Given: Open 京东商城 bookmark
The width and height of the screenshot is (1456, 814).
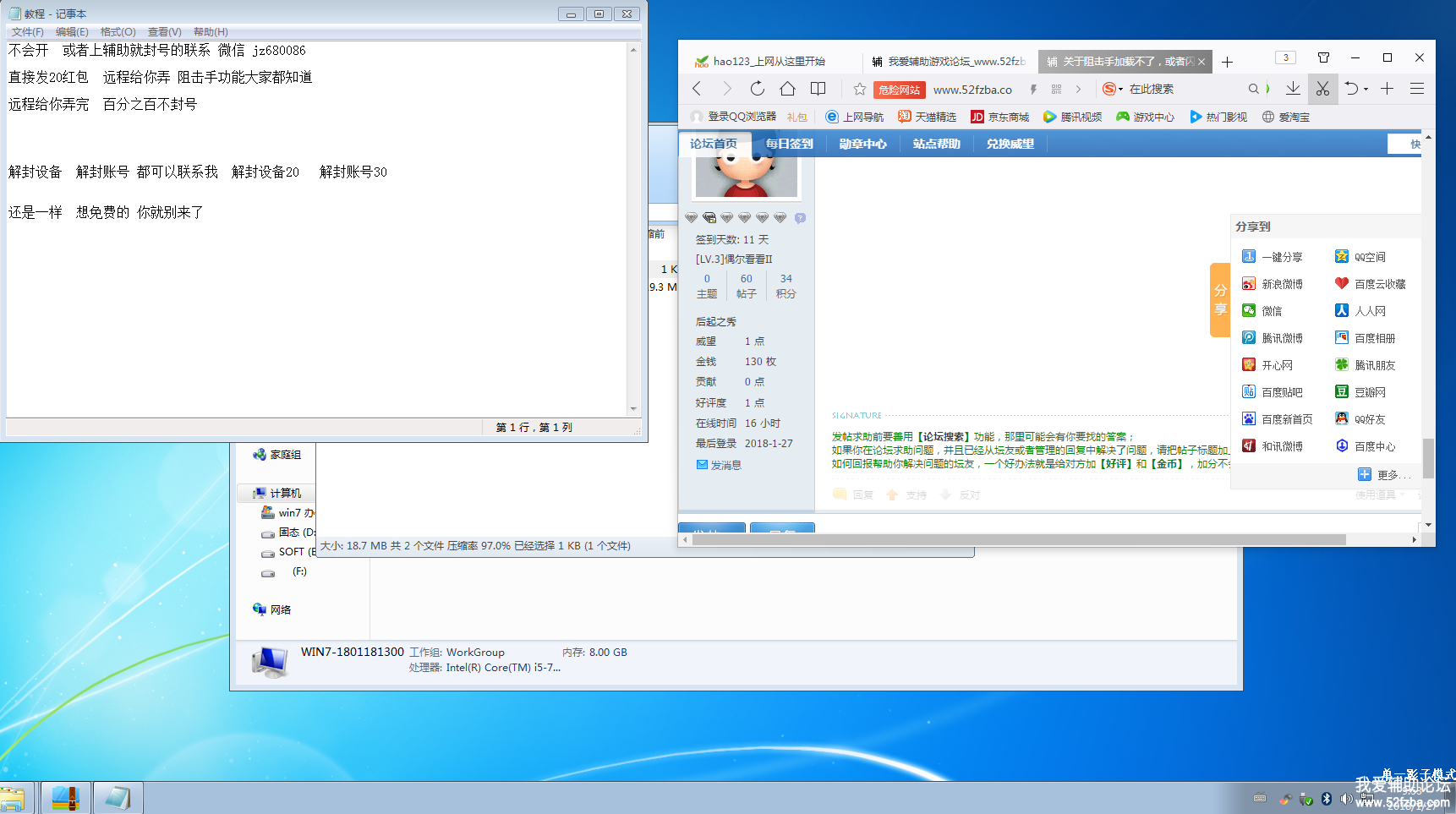Looking at the screenshot, I should point(1000,117).
